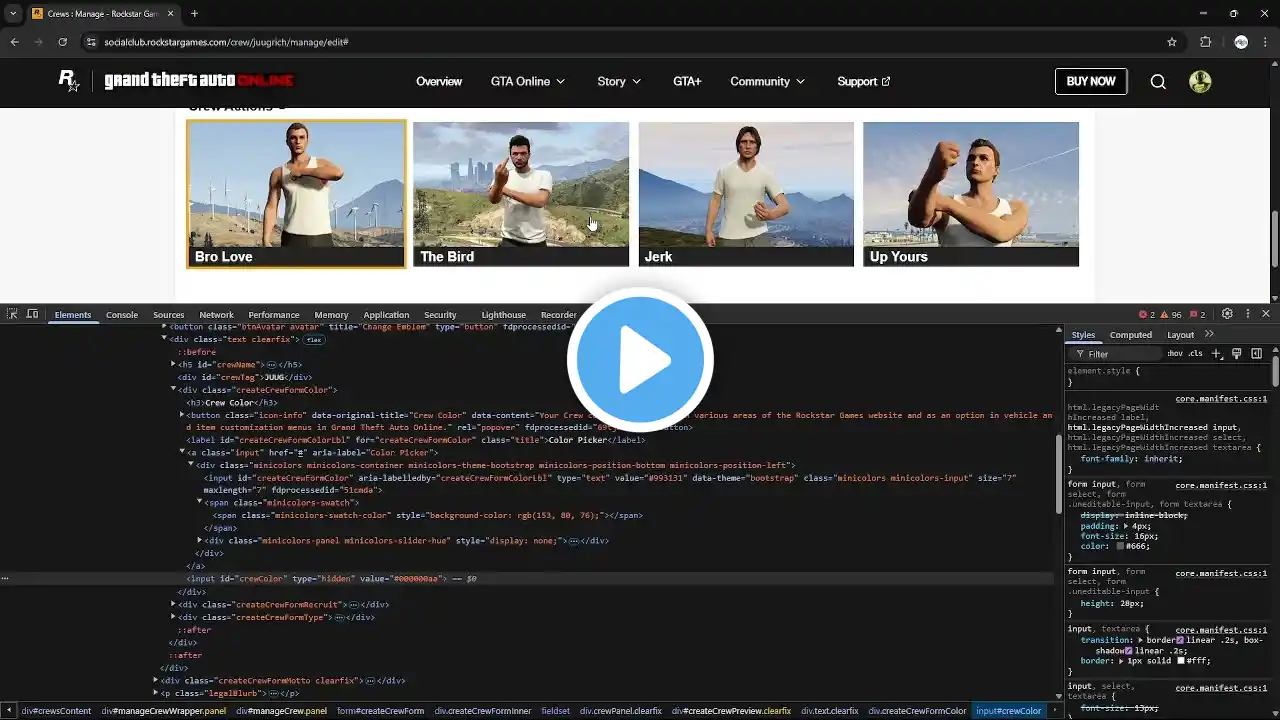Open DevTools customize three-dot menu

1247,314
